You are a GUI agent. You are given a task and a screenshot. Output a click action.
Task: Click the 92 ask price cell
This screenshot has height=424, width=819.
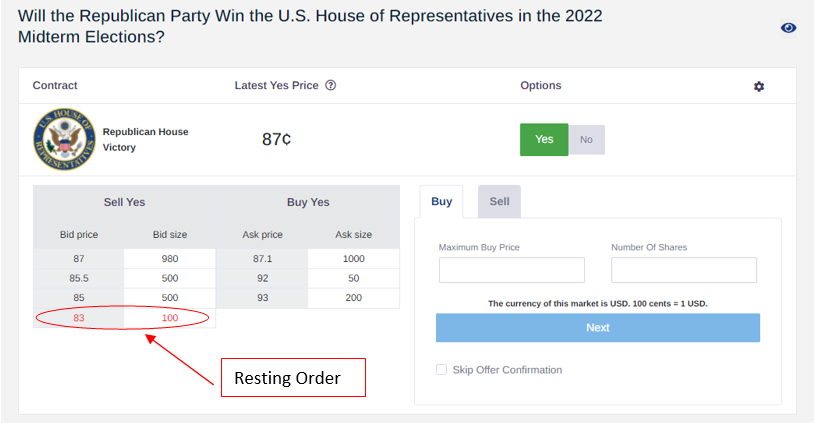[x=262, y=278]
